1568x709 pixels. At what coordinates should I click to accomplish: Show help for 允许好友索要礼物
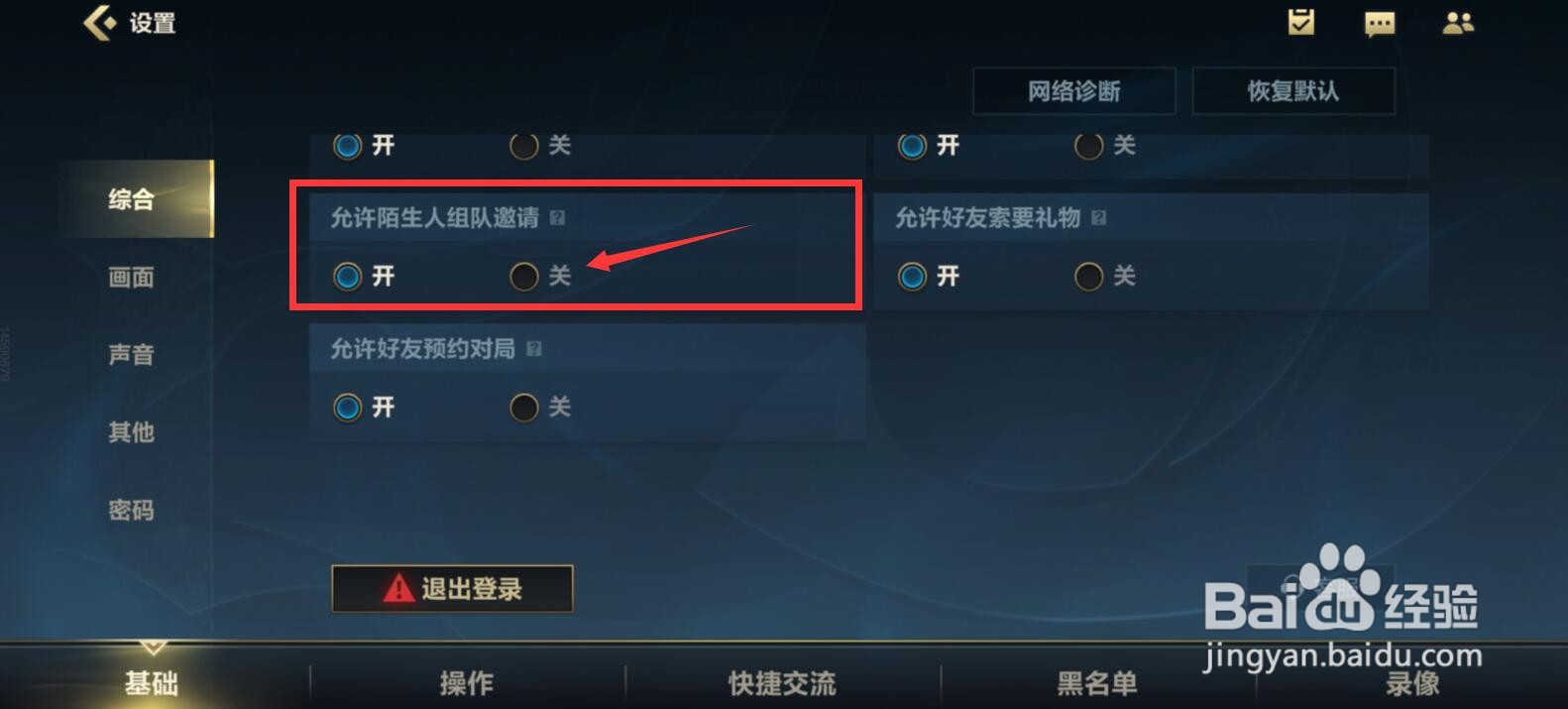tap(1098, 217)
